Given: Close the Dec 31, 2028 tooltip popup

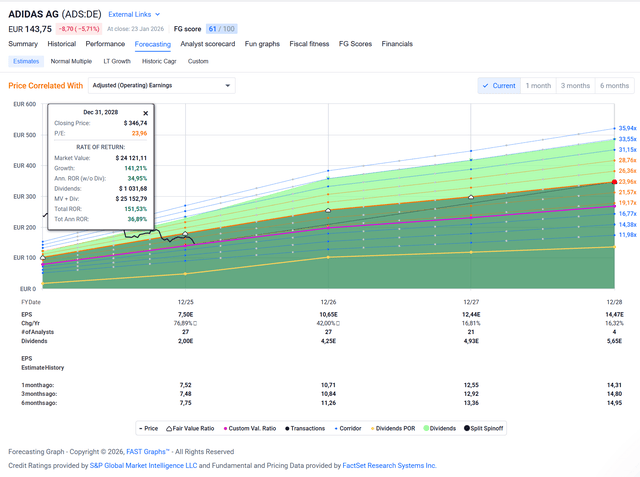Looking at the screenshot, I should pos(146,113).
